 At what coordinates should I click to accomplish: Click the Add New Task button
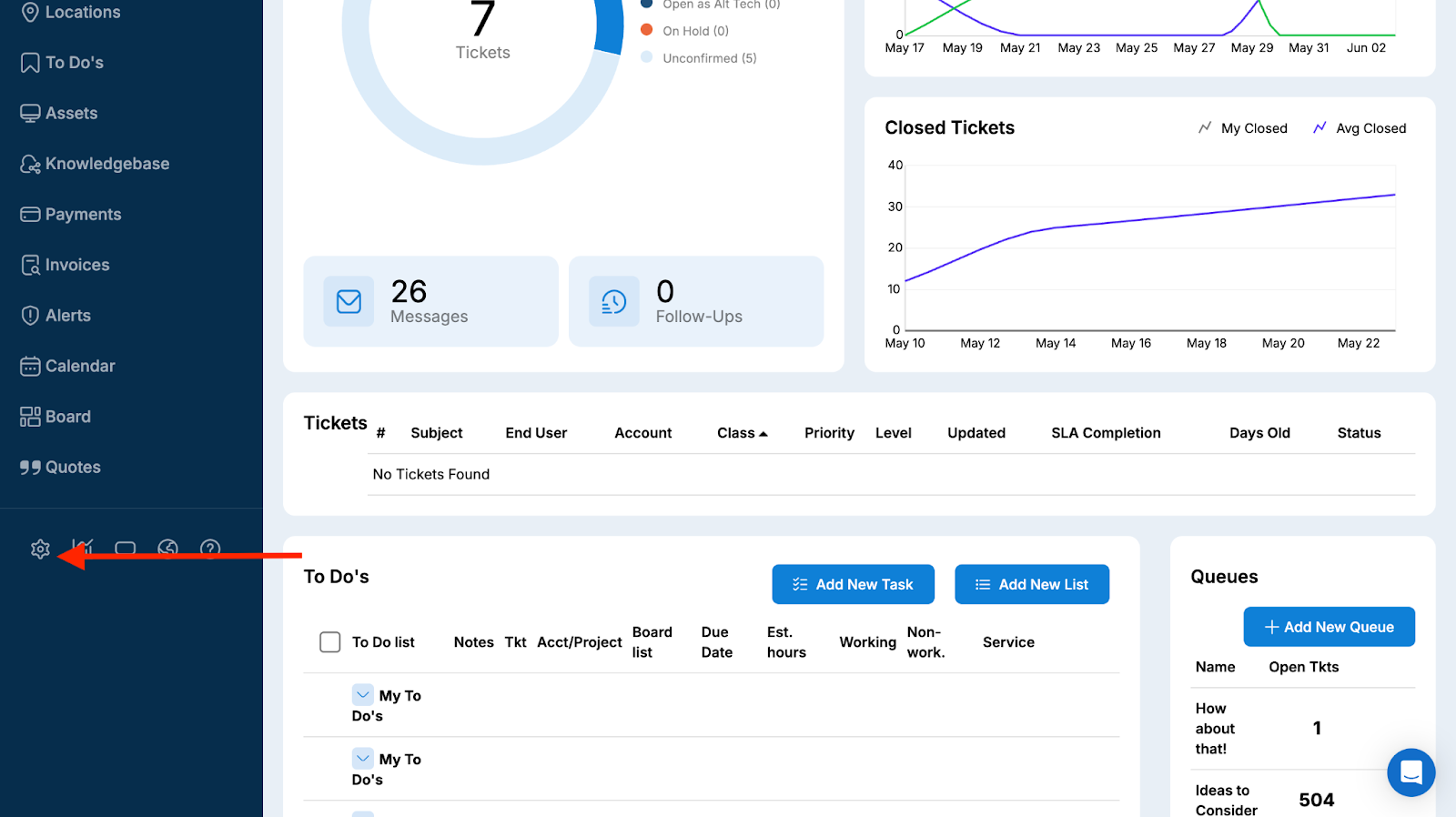[853, 584]
